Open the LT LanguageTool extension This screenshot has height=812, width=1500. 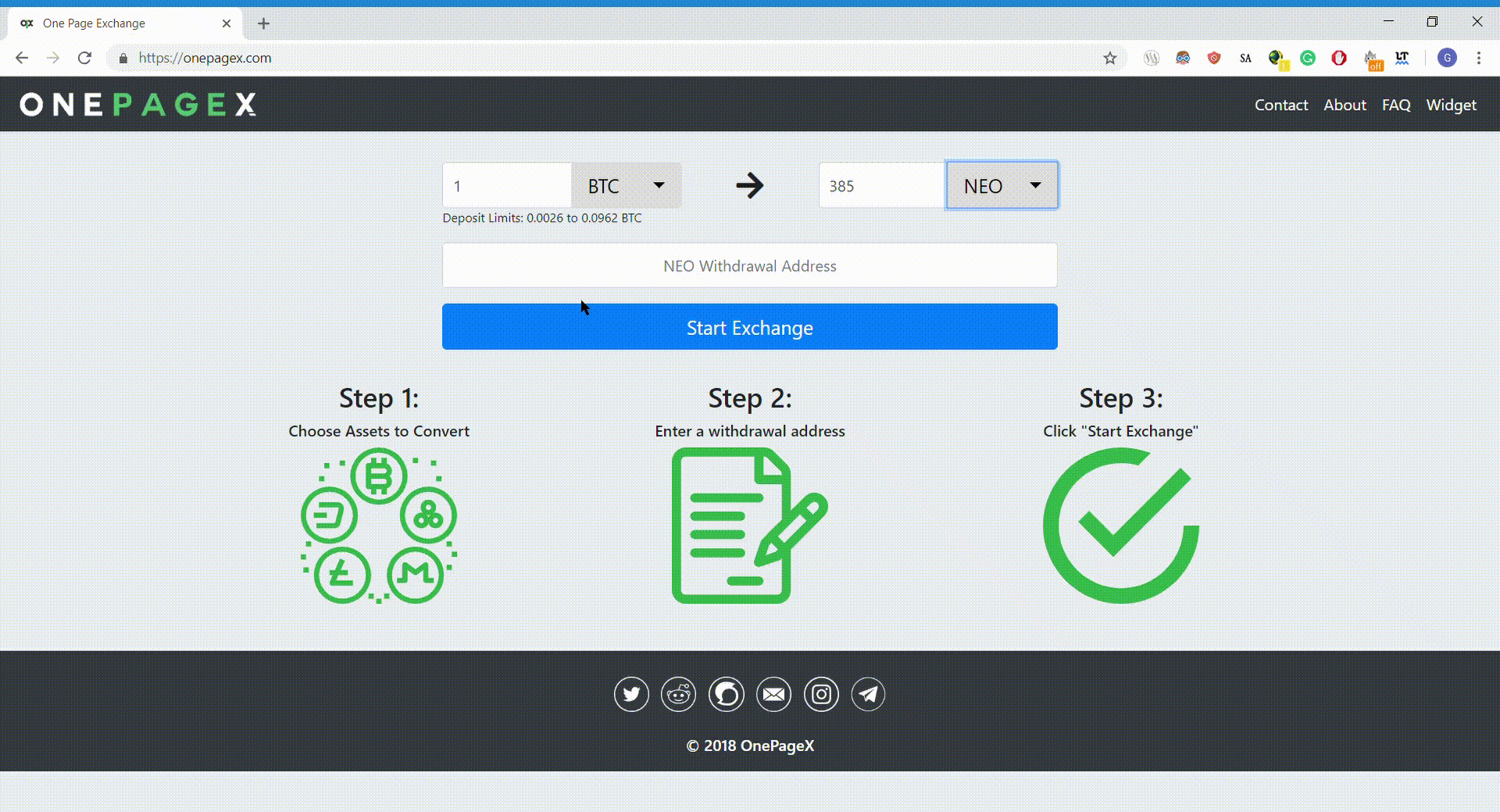[1402, 58]
